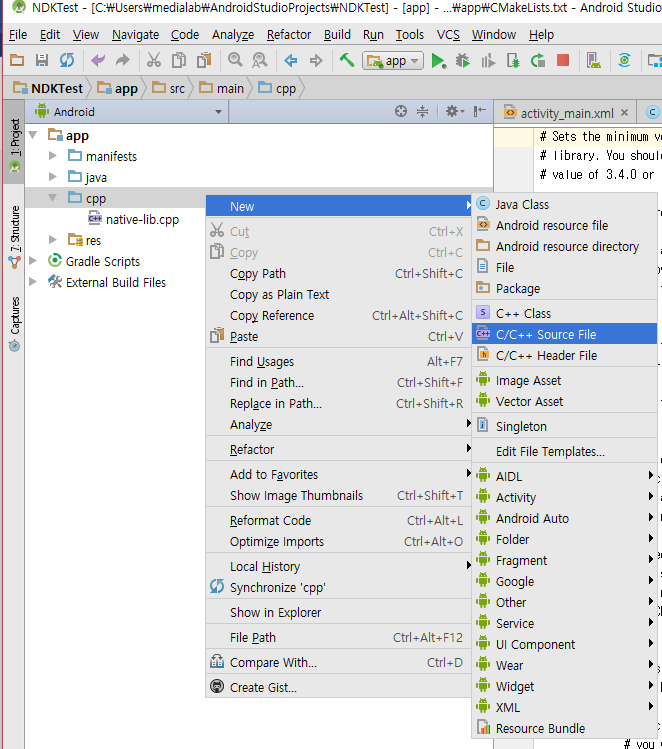This screenshot has height=749, width=662.
Task: Open the Refactor menu in menu bar
Action: [x=289, y=34]
